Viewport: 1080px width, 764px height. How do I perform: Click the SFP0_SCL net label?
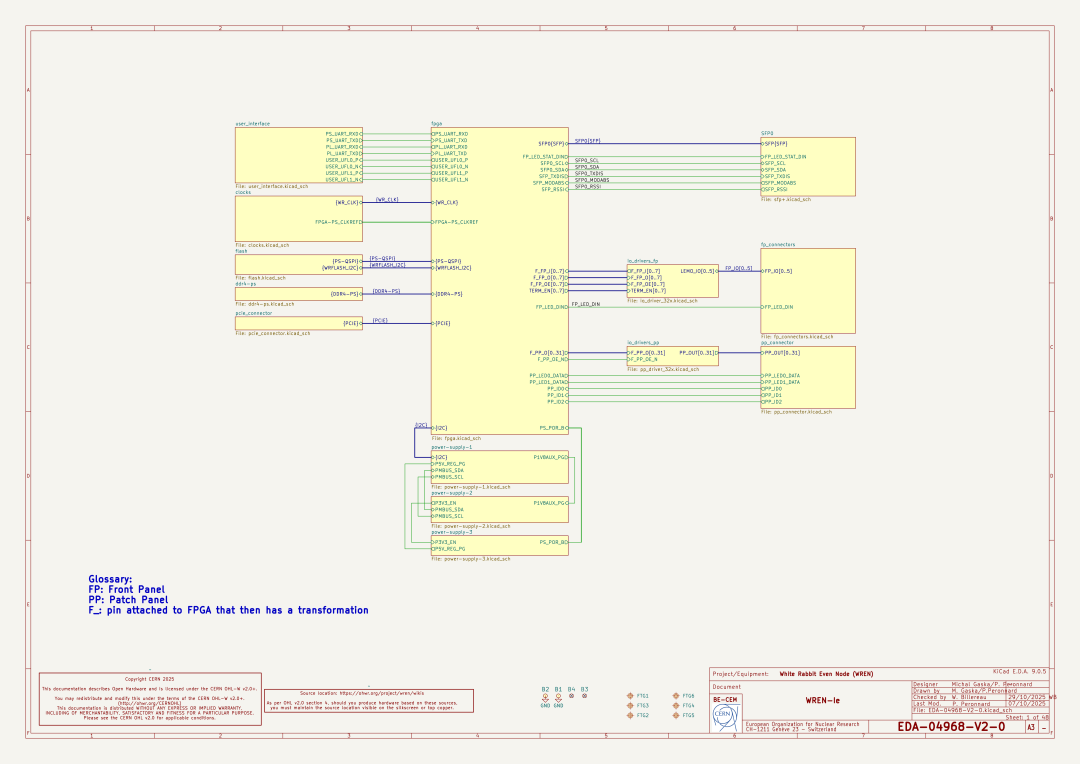click(587, 161)
